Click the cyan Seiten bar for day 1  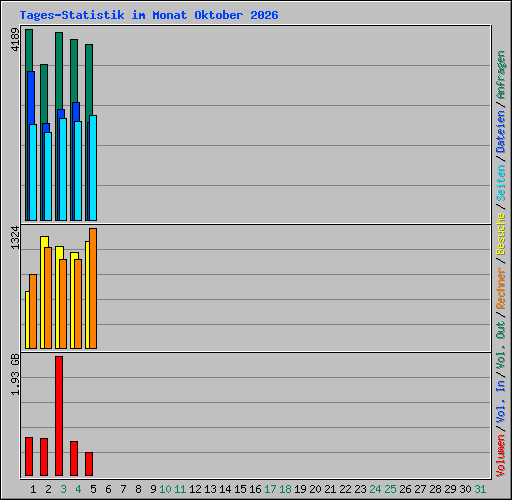pos(33,172)
